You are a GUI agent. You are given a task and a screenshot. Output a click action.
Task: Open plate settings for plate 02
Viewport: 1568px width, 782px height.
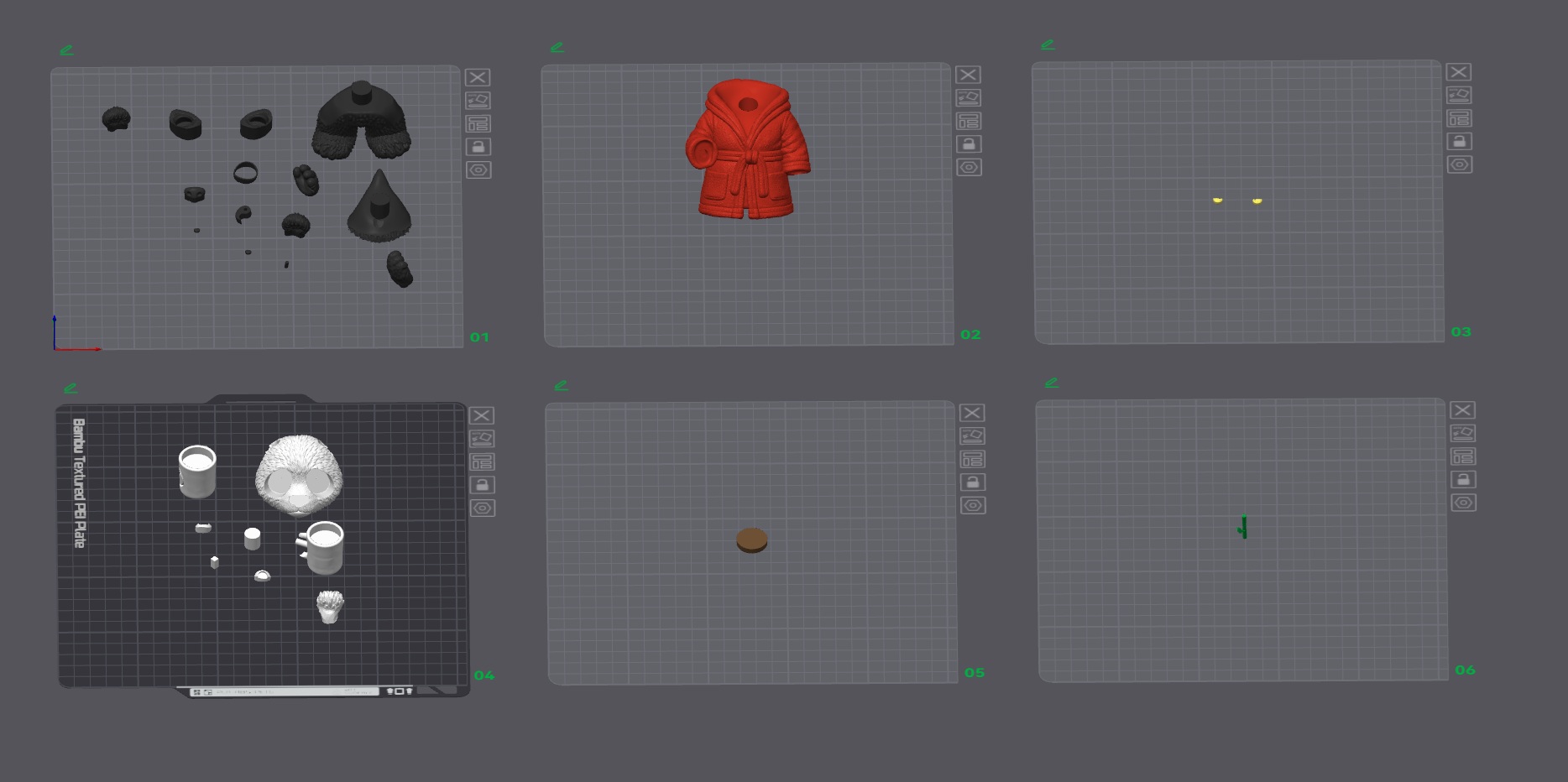click(968, 167)
